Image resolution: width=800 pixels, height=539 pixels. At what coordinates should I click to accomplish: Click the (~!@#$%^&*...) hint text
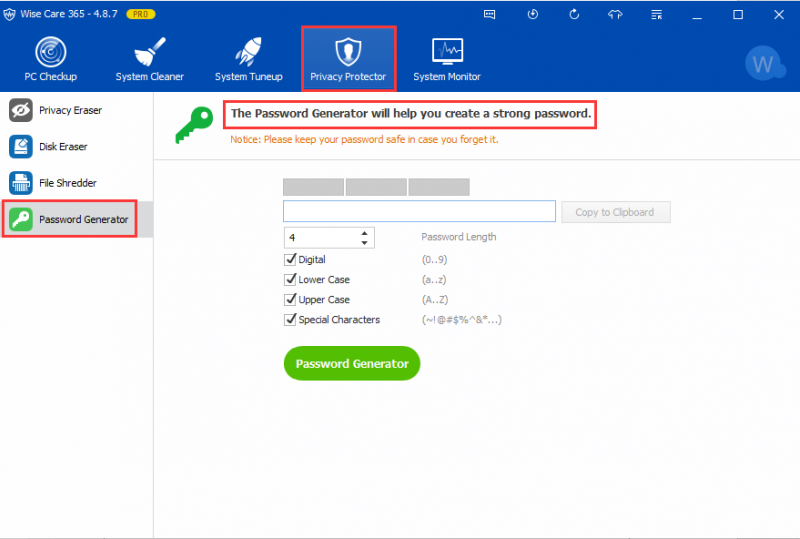tap(462, 320)
